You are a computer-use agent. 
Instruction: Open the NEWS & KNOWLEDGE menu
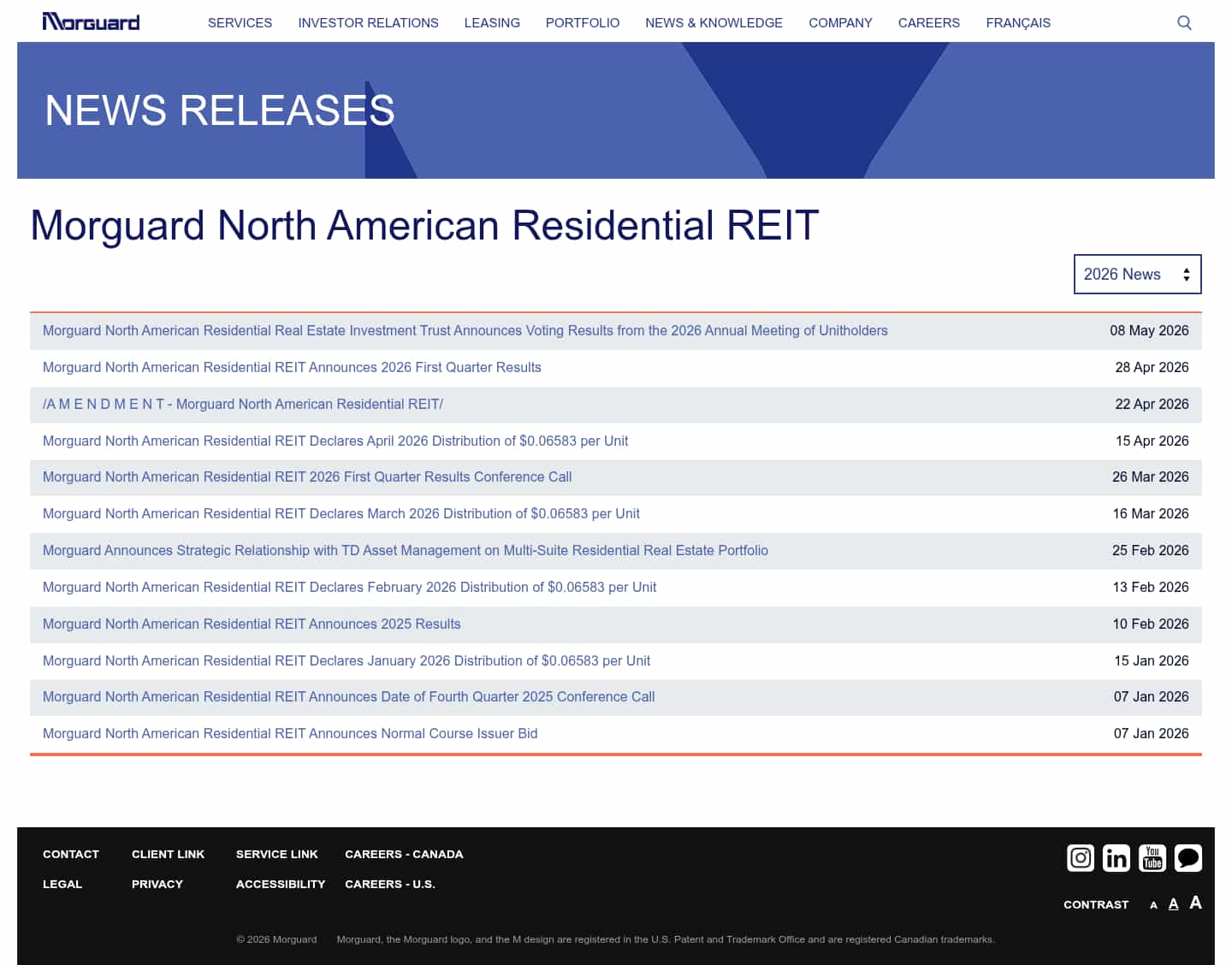(714, 23)
